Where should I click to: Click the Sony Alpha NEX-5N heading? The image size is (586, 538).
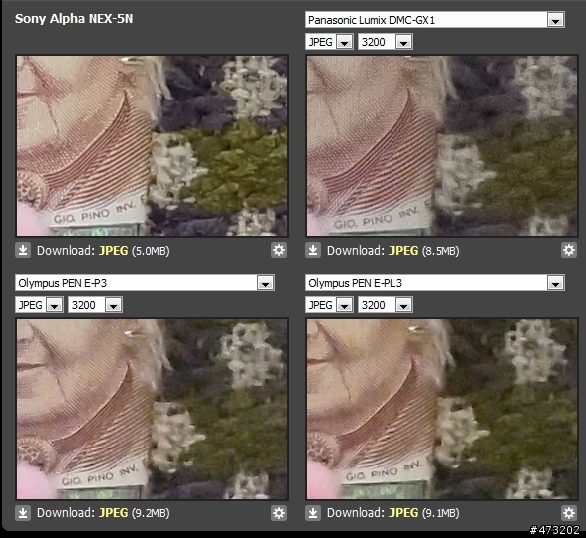(74, 19)
